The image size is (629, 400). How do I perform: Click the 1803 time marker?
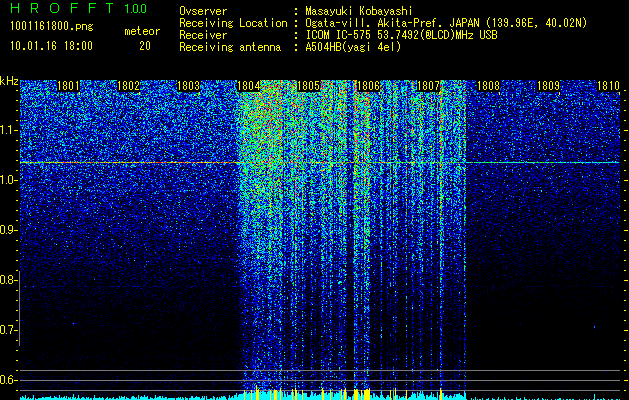pos(188,86)
